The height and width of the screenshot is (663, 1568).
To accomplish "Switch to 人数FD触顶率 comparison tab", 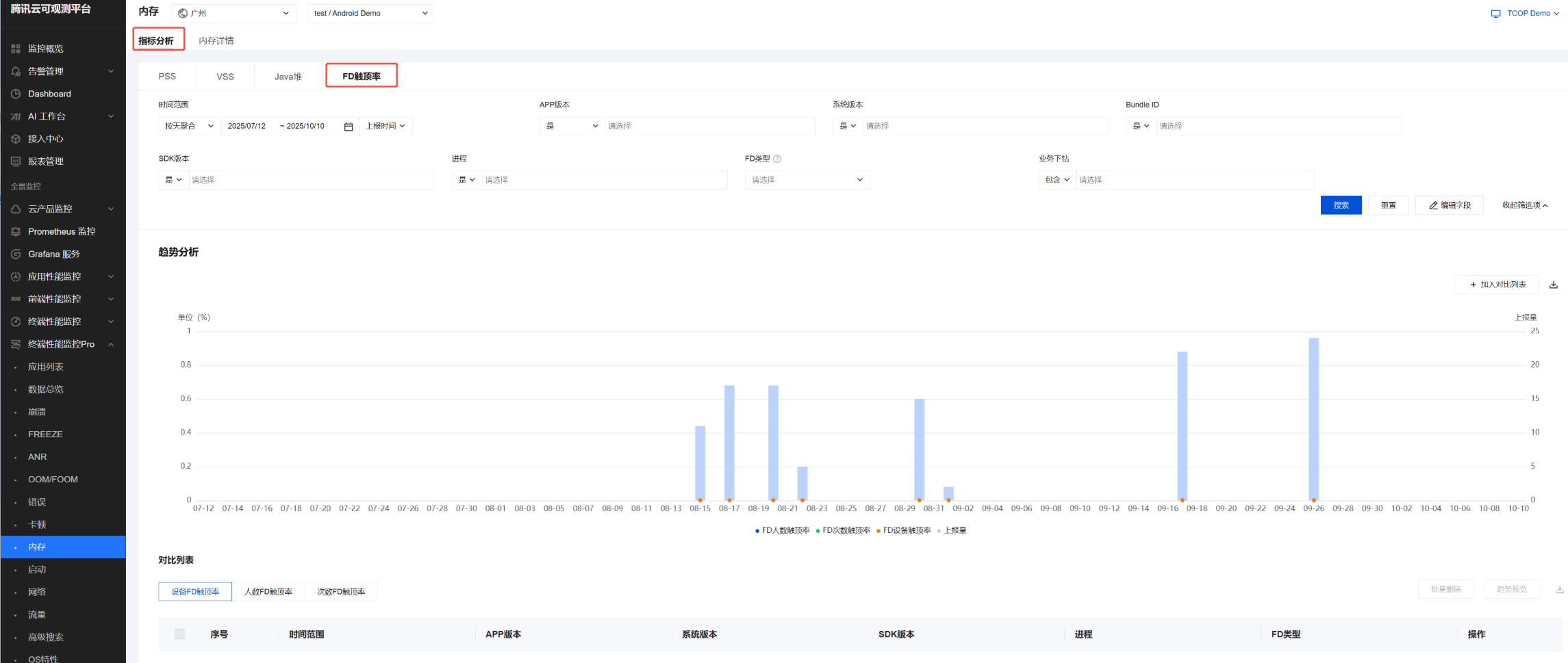I will (x=268, y=592).
